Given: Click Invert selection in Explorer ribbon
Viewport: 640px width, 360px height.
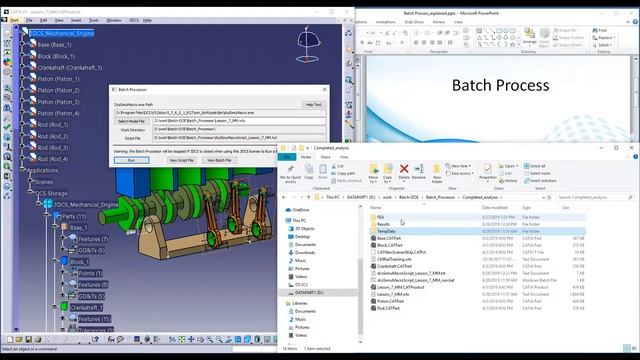Looking at the screenshot, I should click(540, 180).
